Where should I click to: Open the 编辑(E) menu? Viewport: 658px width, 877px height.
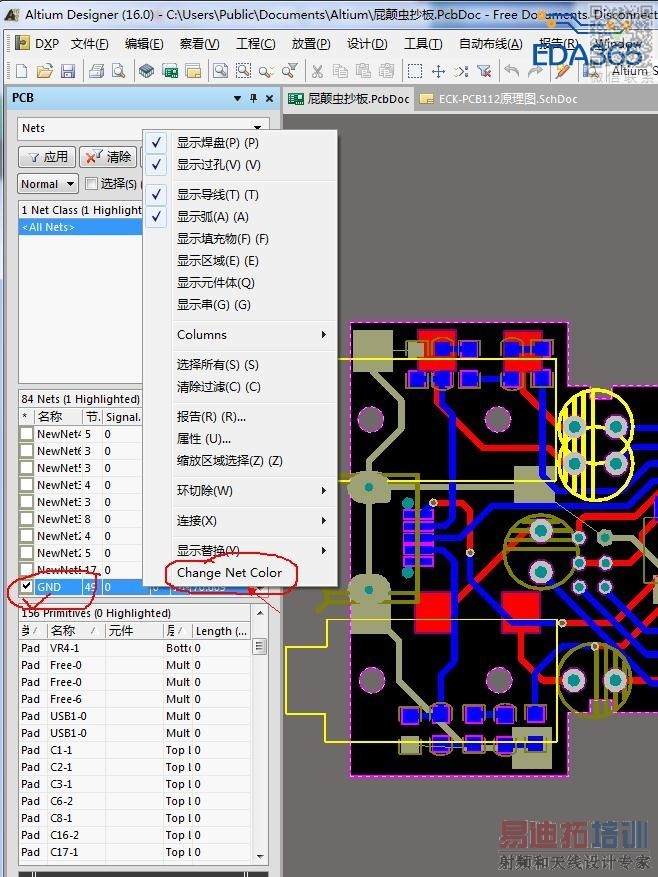tap(144, 44)
